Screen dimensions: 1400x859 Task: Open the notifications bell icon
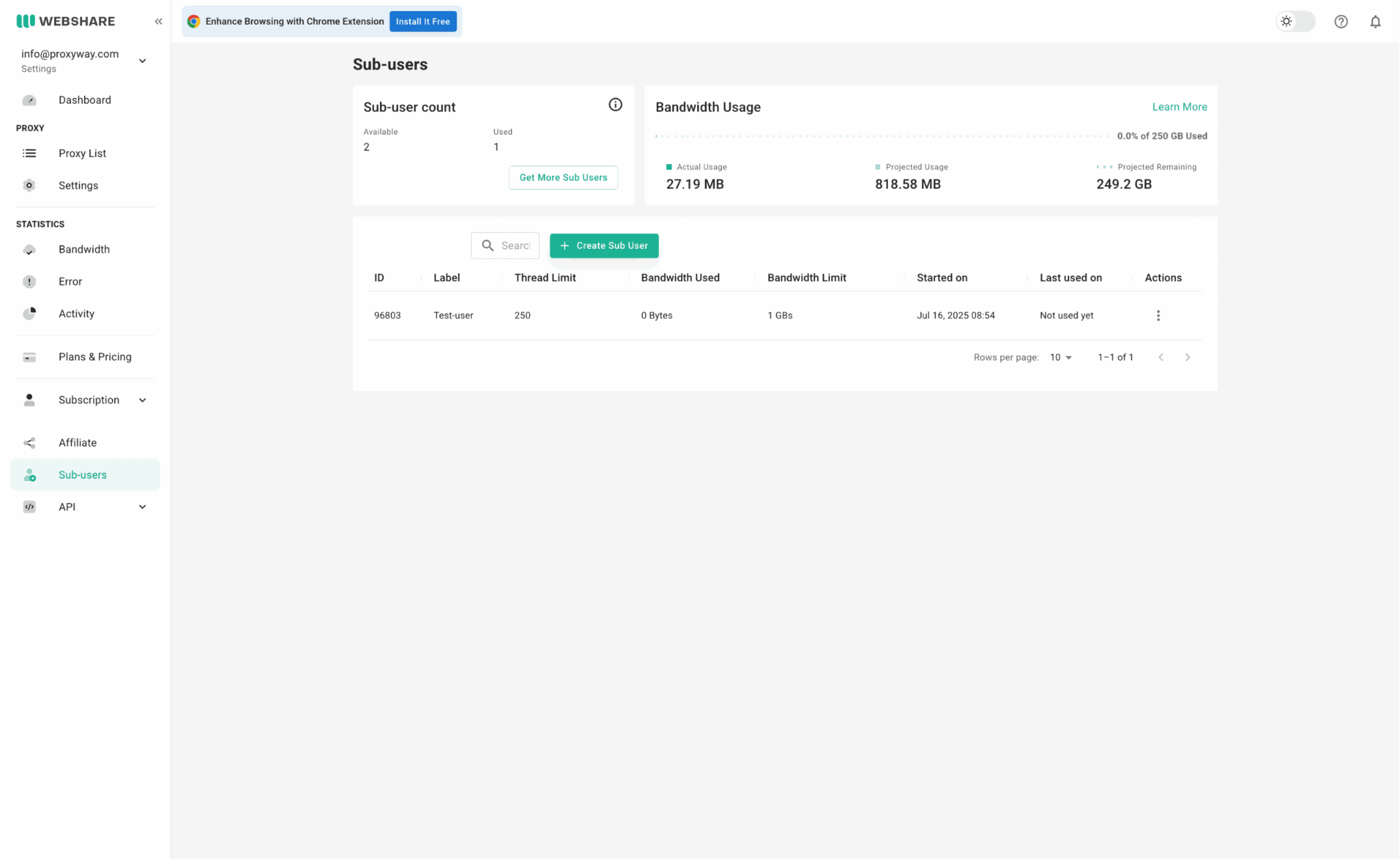point(1375,22)
